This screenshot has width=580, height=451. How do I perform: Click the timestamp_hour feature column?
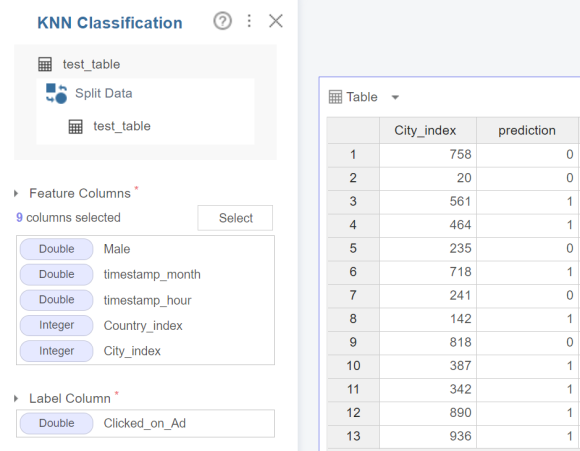[145, 300]
